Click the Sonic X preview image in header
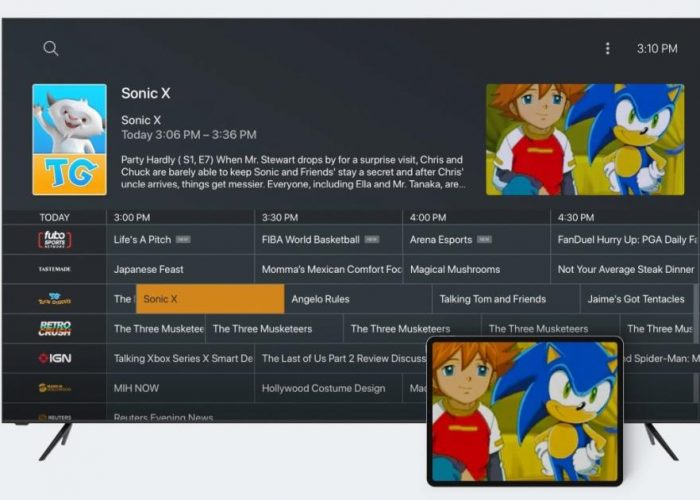700x500 pixels. click(x=585, y=139)
